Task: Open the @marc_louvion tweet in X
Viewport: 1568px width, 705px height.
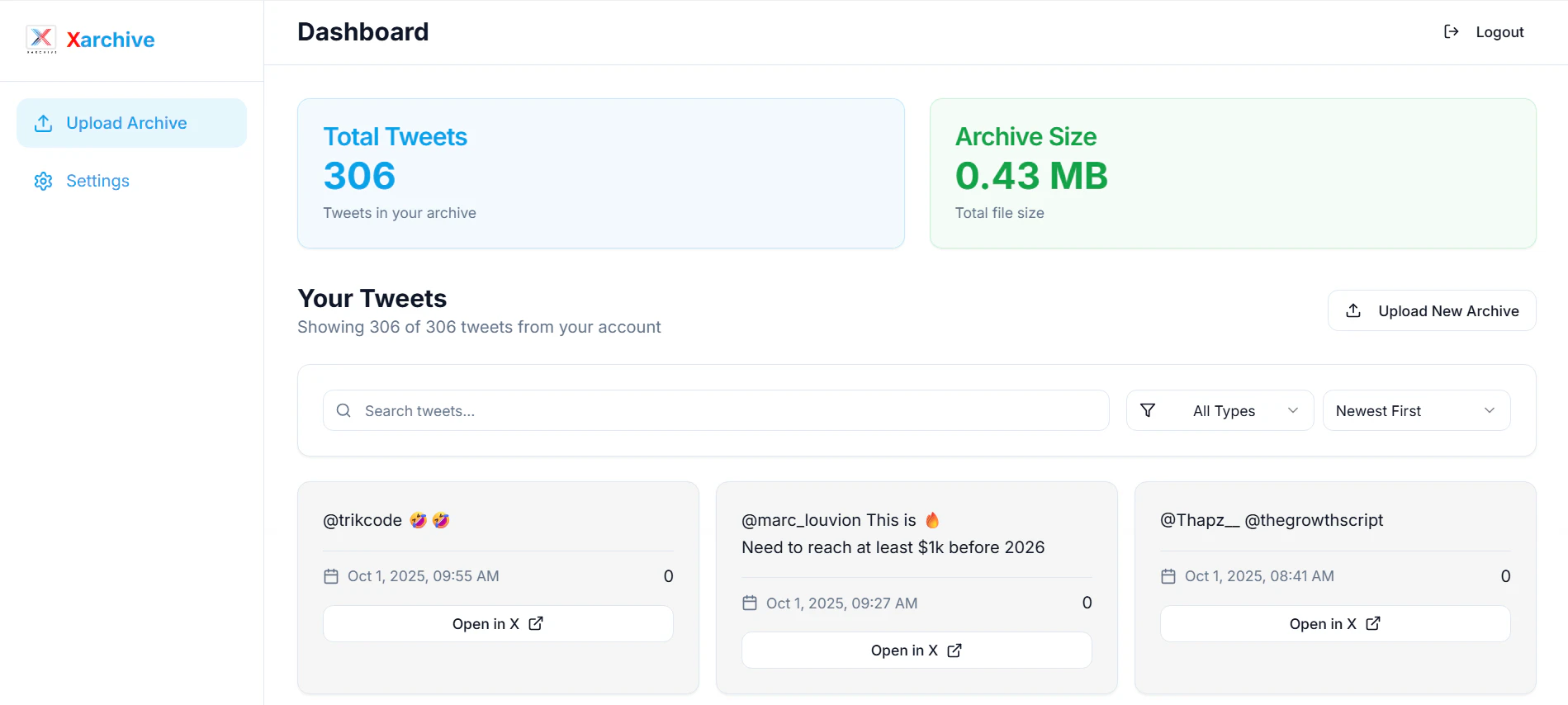Action: (916, 651)
